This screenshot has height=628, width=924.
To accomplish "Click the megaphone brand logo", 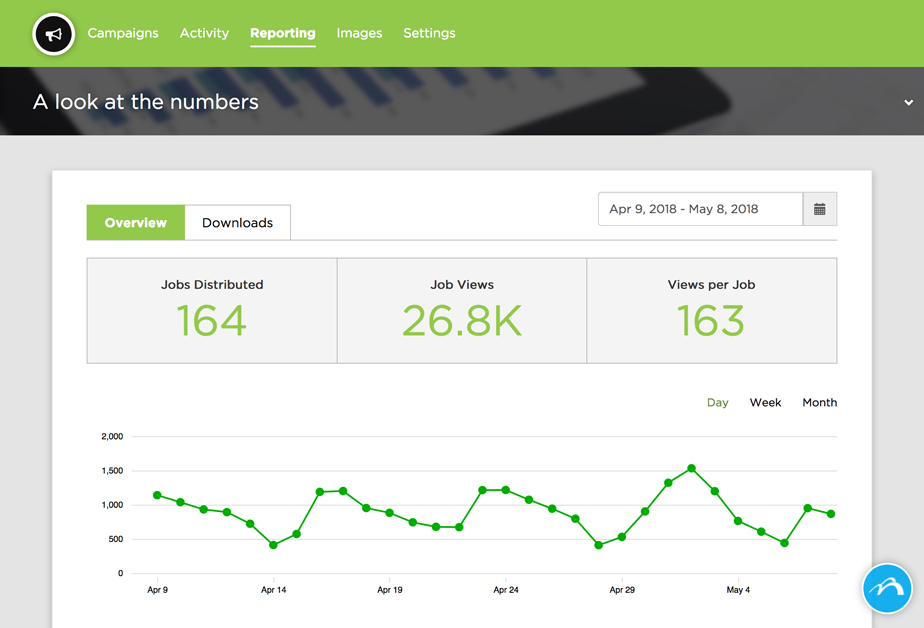I will coord(54,33).
